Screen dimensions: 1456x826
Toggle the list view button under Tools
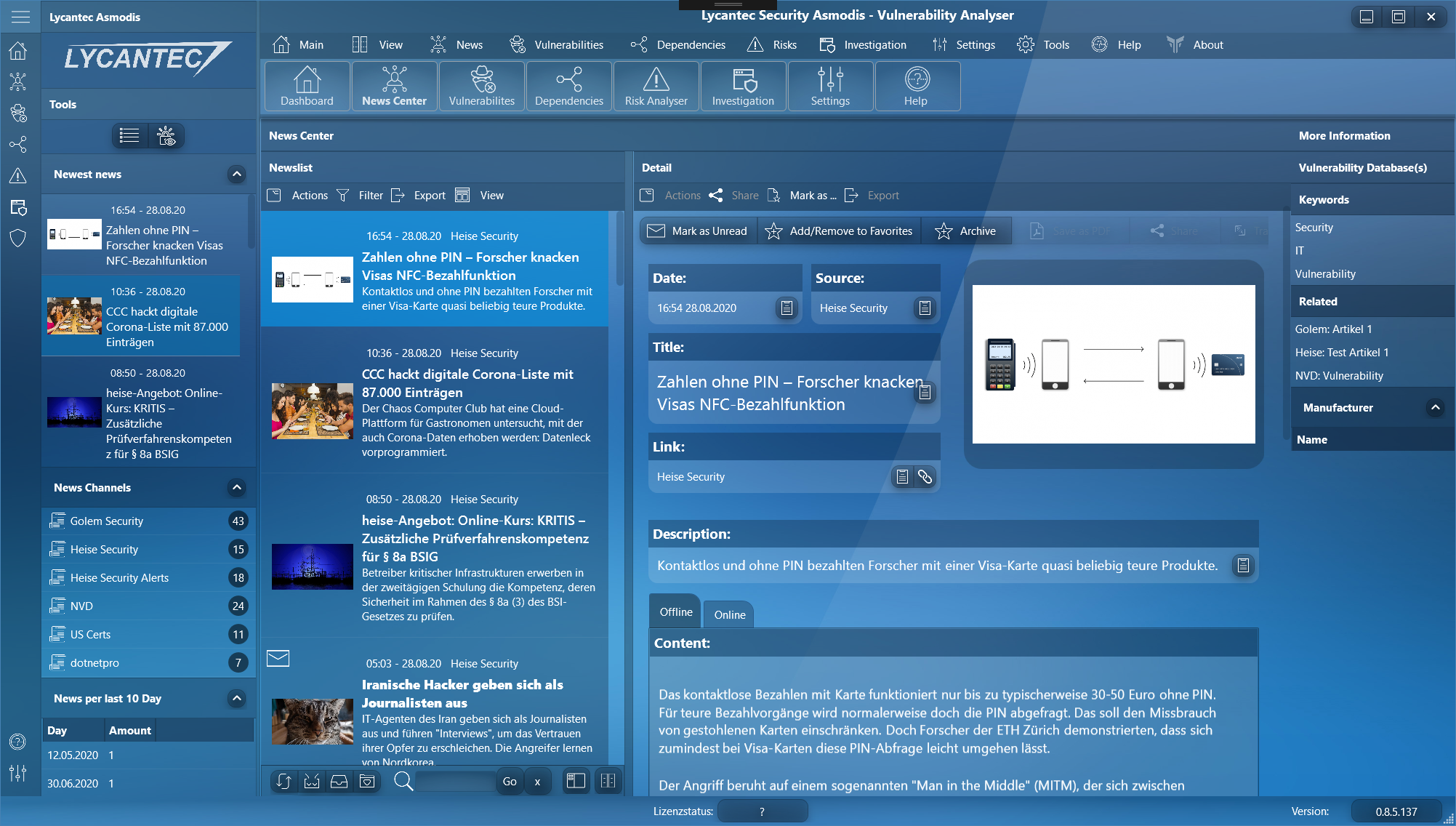coord(129,135)
